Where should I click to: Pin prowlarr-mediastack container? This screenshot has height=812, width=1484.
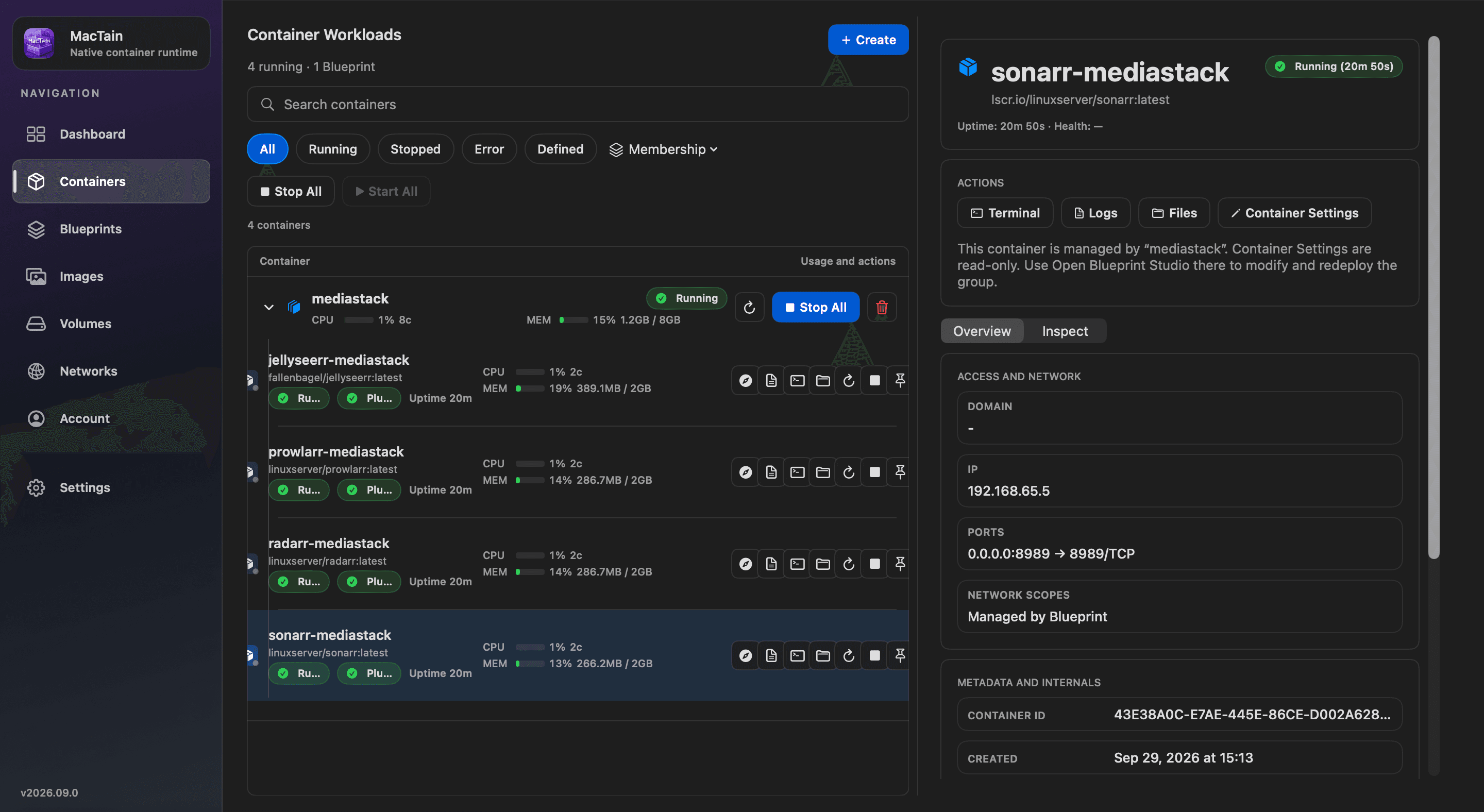pyautogui.click(x=900, y=472)
